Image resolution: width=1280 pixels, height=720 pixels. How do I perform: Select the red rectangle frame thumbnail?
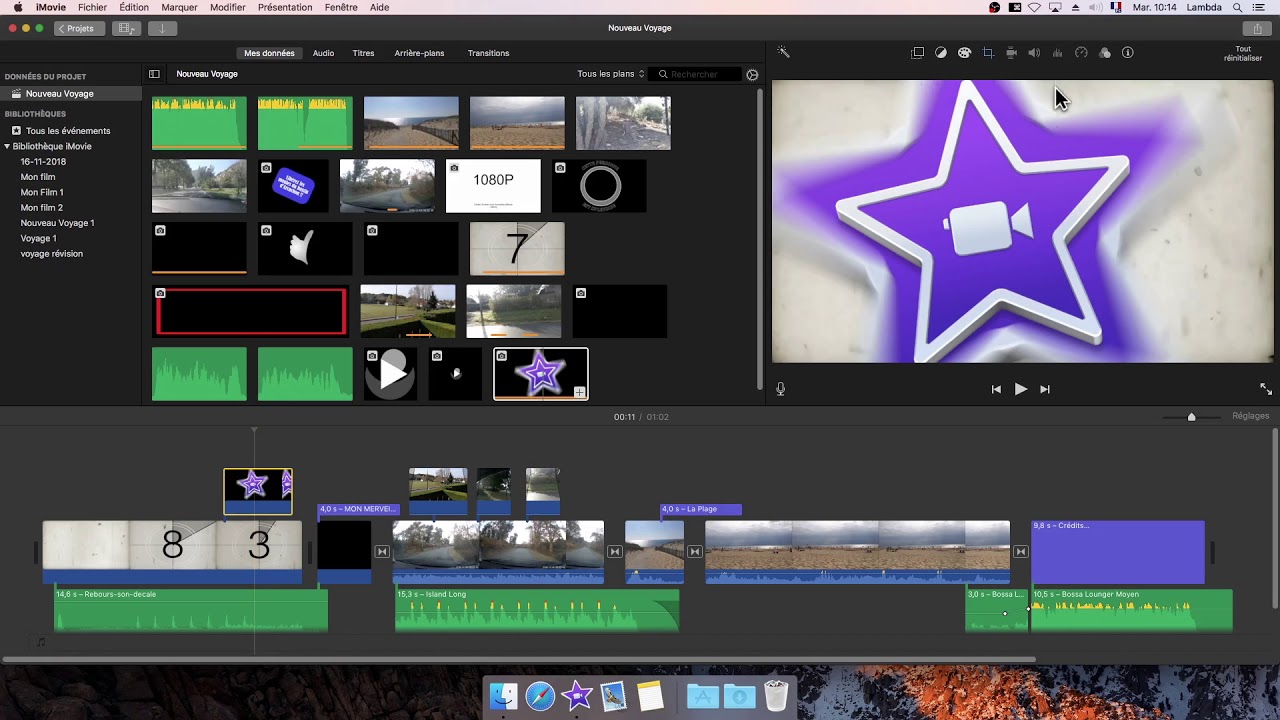(x=251, y=311)
